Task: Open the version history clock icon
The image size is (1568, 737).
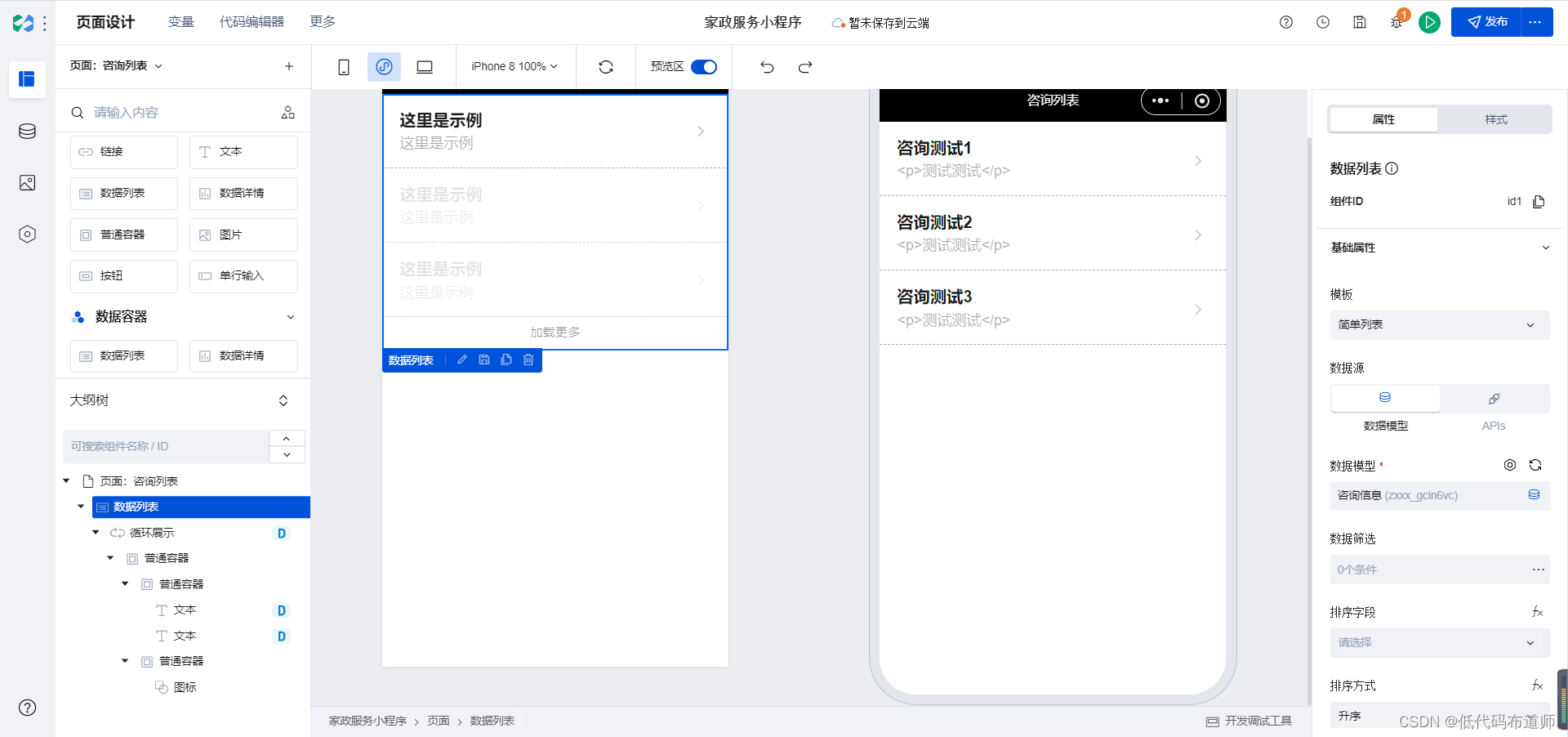Action: (x=1323, y=22)
